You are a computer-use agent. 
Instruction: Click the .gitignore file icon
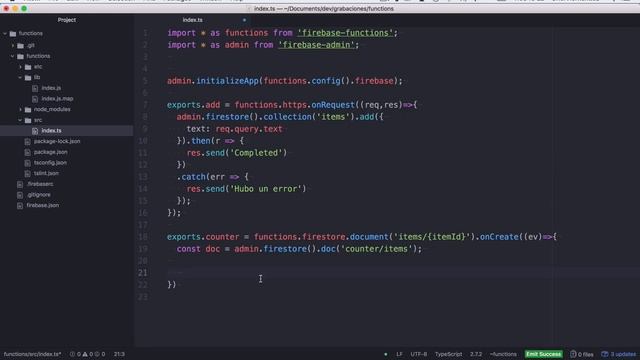pos(20,195)
